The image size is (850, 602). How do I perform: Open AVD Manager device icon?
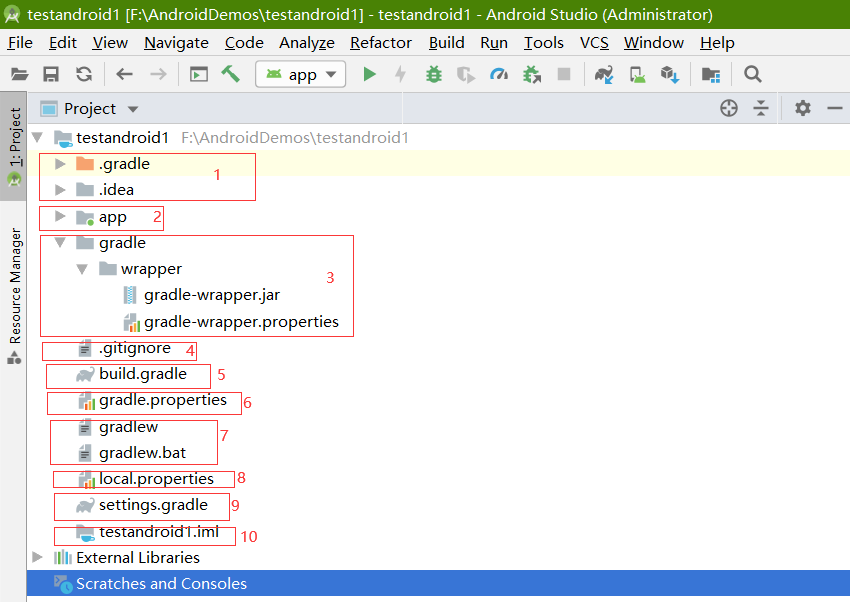click(638, 74)
